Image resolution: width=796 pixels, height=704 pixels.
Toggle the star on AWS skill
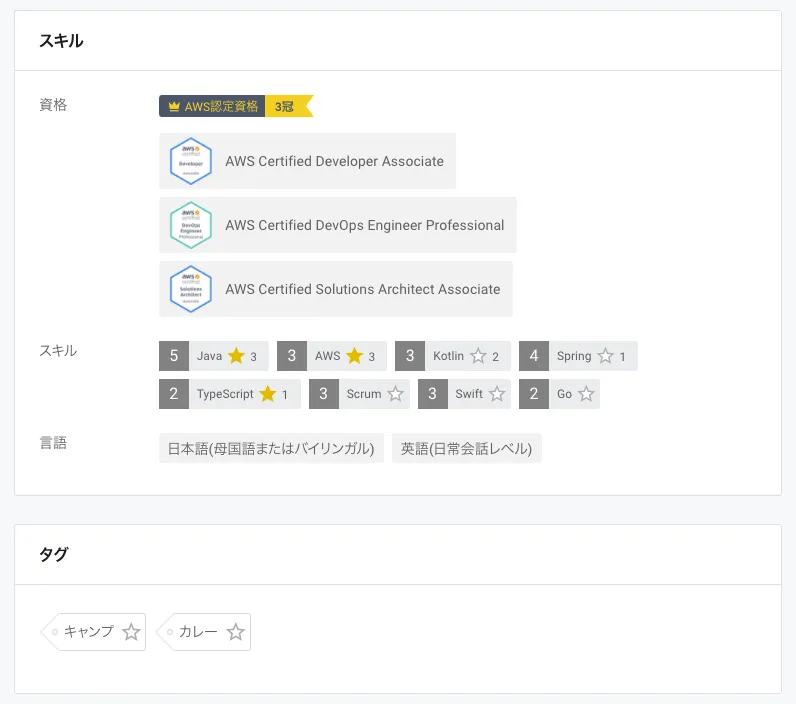(354, 356)
